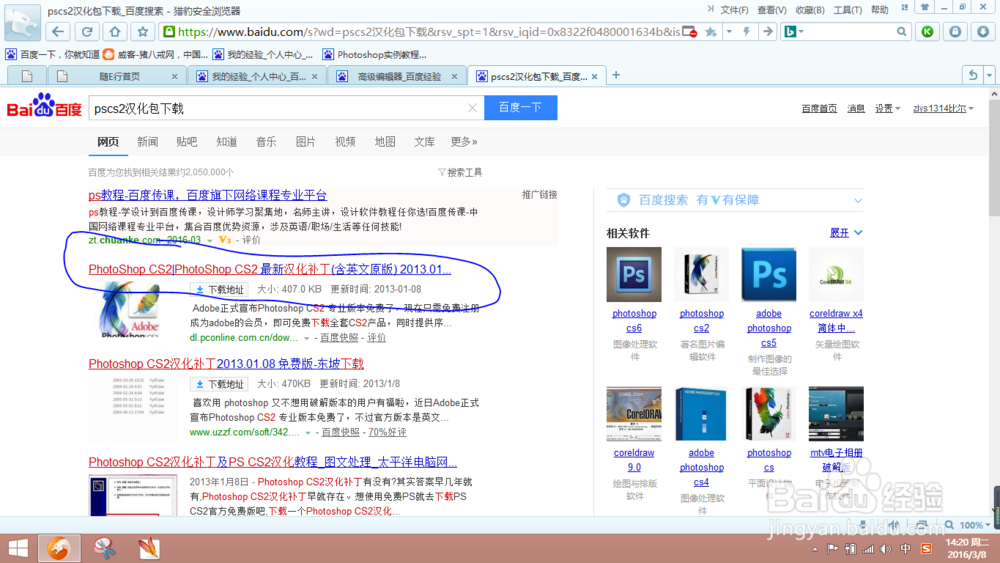Click the Sogou S input icon in the tray
1000x563 pixels.
(x=926, y=549)
